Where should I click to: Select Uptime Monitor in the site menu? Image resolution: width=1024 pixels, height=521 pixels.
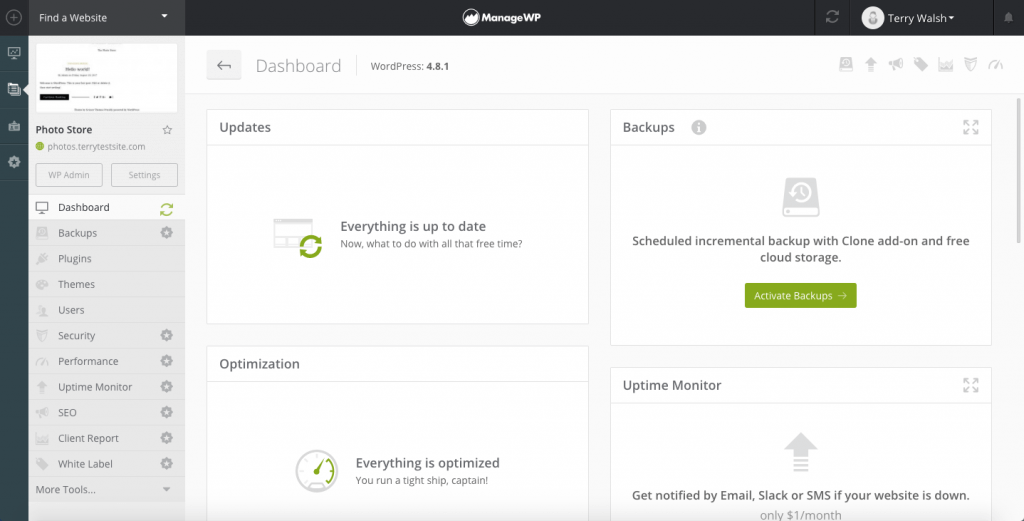pos(106,387)
